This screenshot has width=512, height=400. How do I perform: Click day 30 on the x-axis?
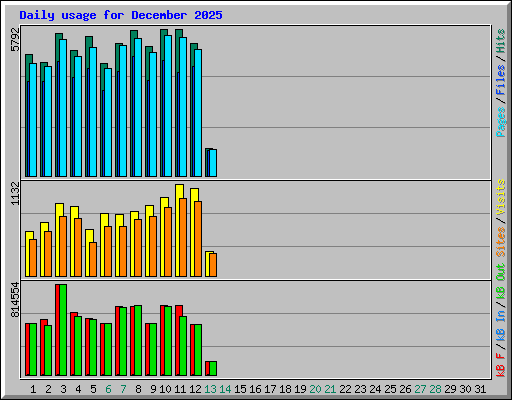(x=465, y=389)
